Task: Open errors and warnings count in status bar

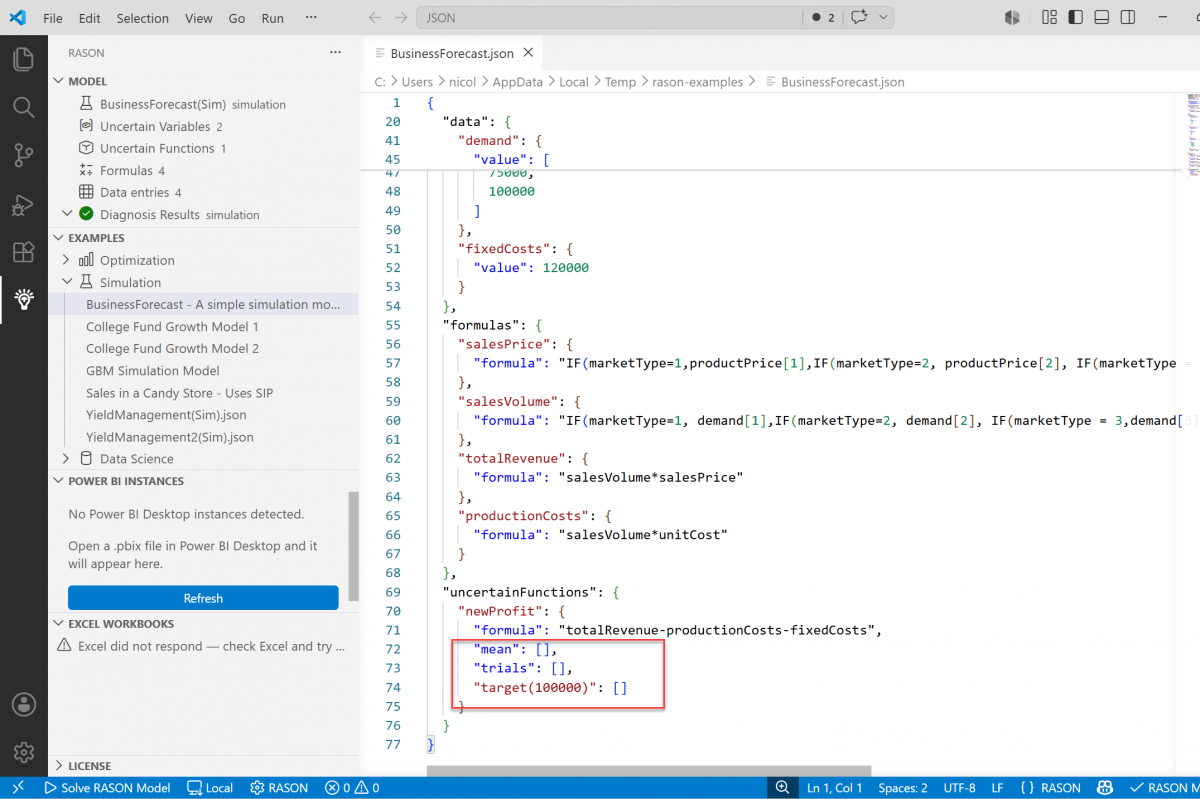Action: 352,788
